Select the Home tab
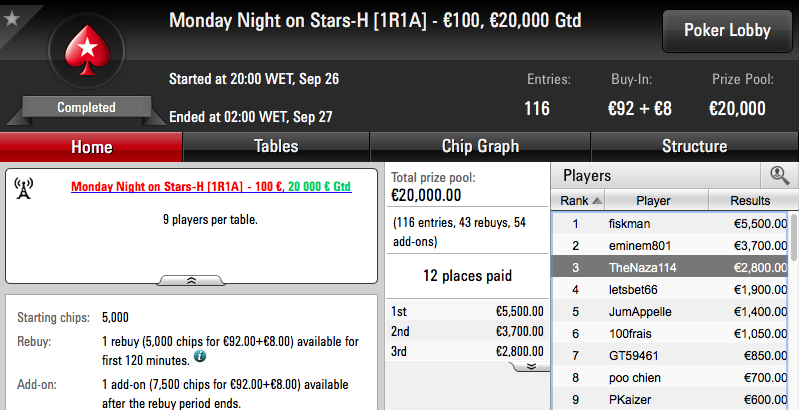Image resolution: width=799 pixels, height=410 pixels. [x=91, y=147]
